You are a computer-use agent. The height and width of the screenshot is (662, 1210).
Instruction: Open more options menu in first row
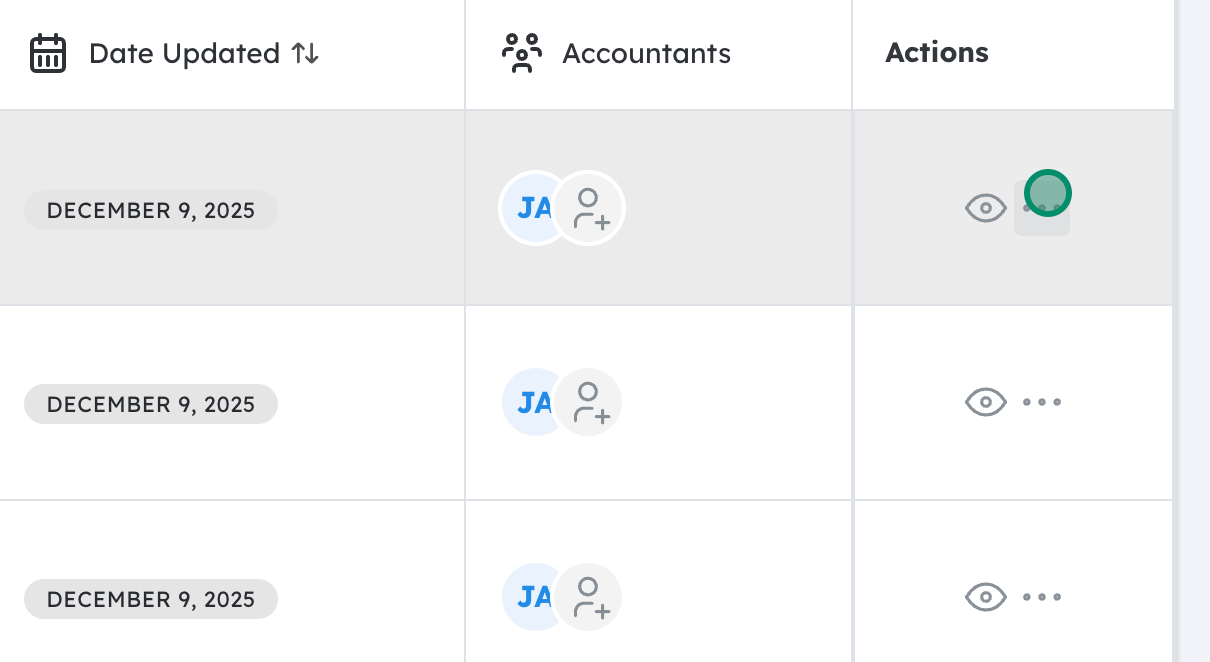pos(1042,208)
